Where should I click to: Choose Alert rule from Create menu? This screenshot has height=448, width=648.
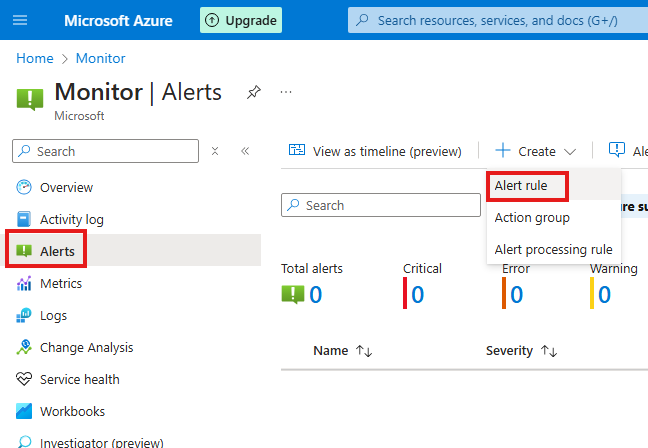click(x=554, y=186)
